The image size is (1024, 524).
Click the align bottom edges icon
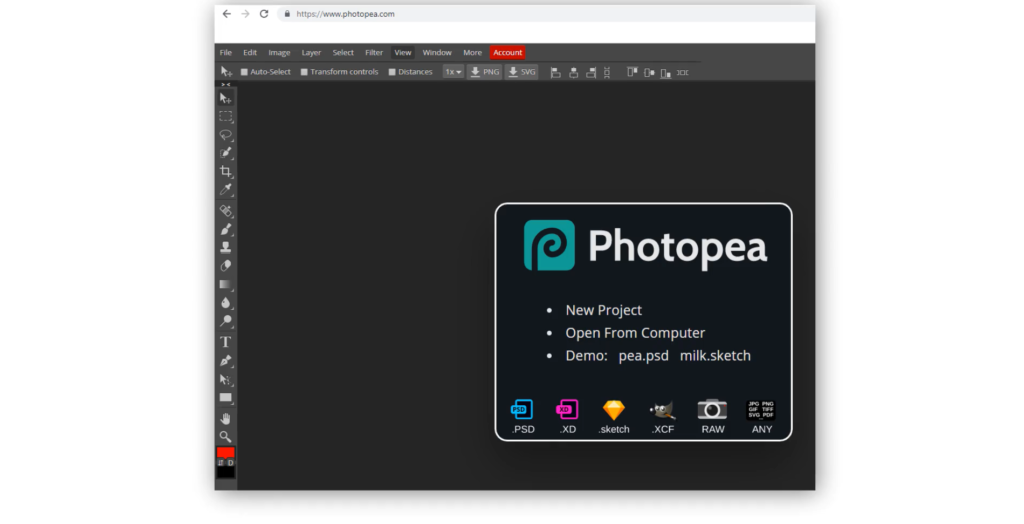(665, 72)
